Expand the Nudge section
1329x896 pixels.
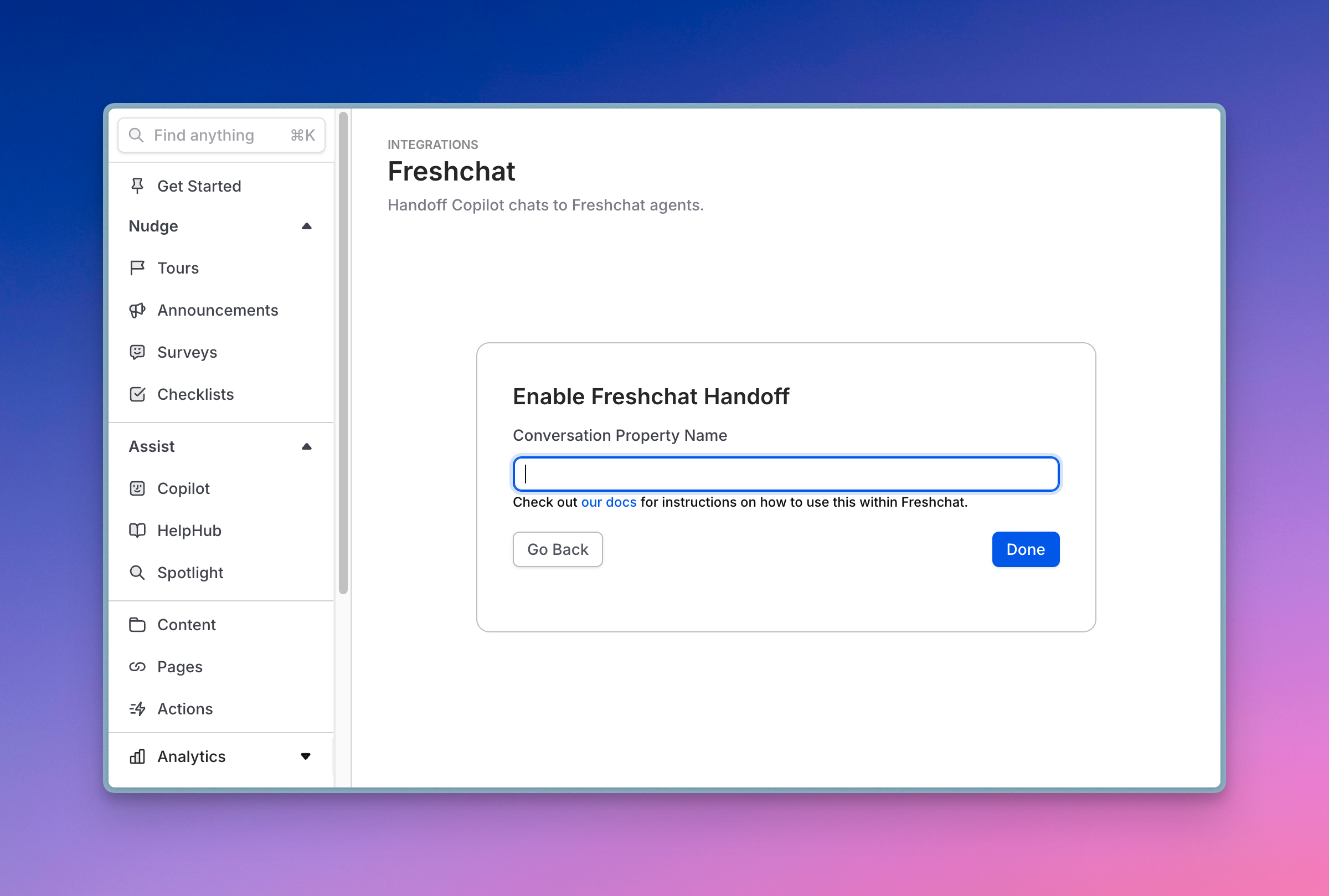pyautogui.click(x=310, y=226)
